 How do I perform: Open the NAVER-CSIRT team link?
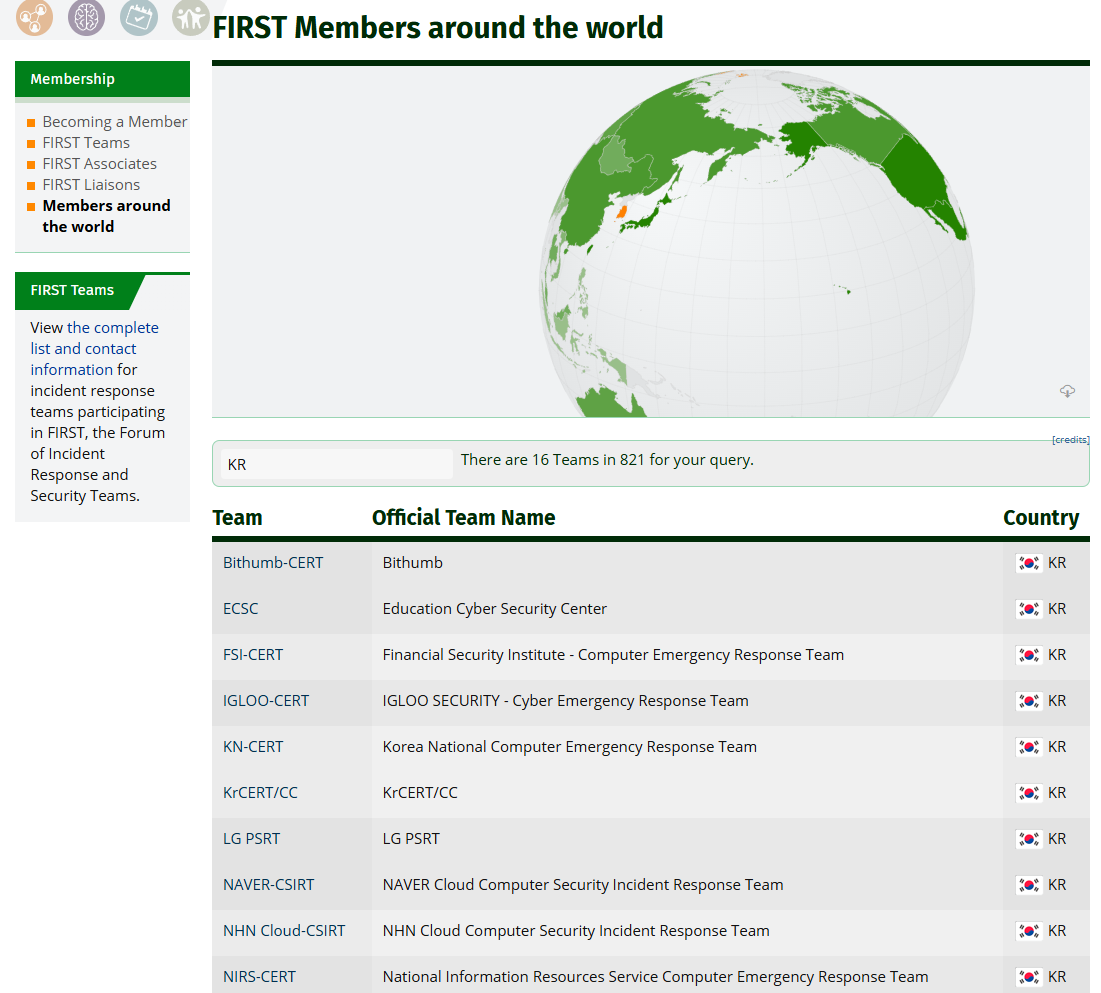[269, 885]
